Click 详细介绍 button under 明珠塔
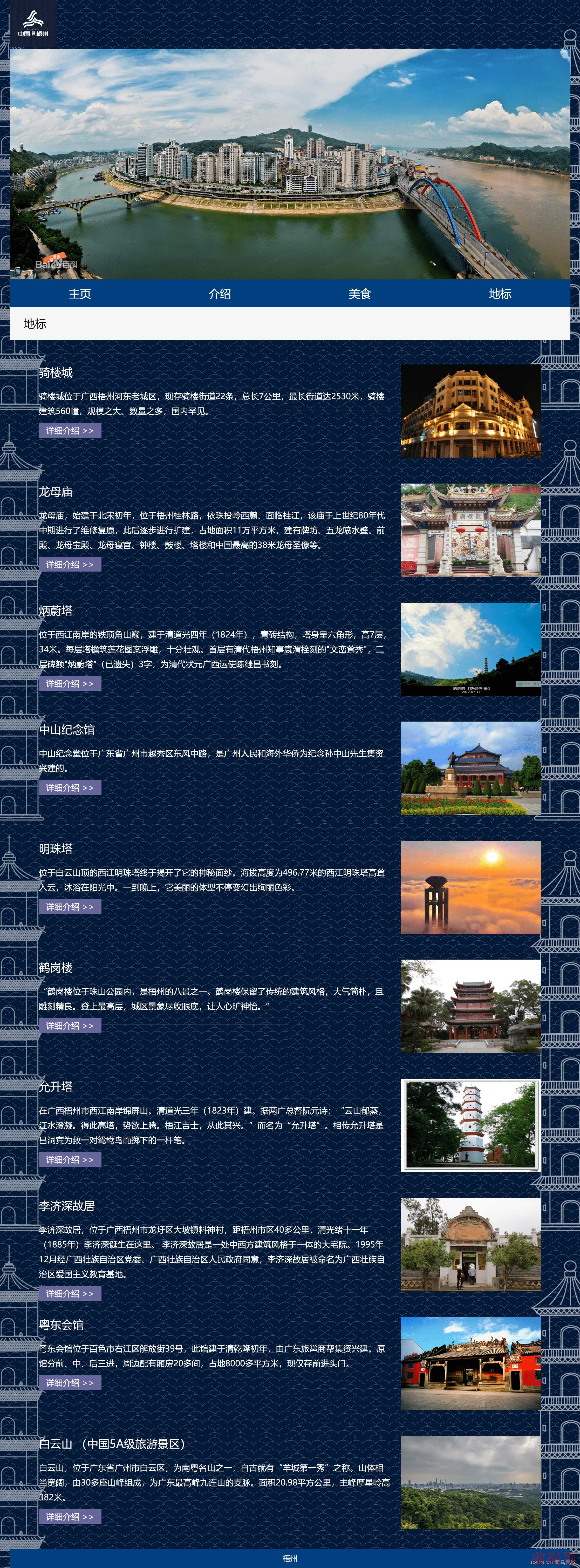Image resolution: width=580 pixels, height=1568 pixels. tap(70, 906)
